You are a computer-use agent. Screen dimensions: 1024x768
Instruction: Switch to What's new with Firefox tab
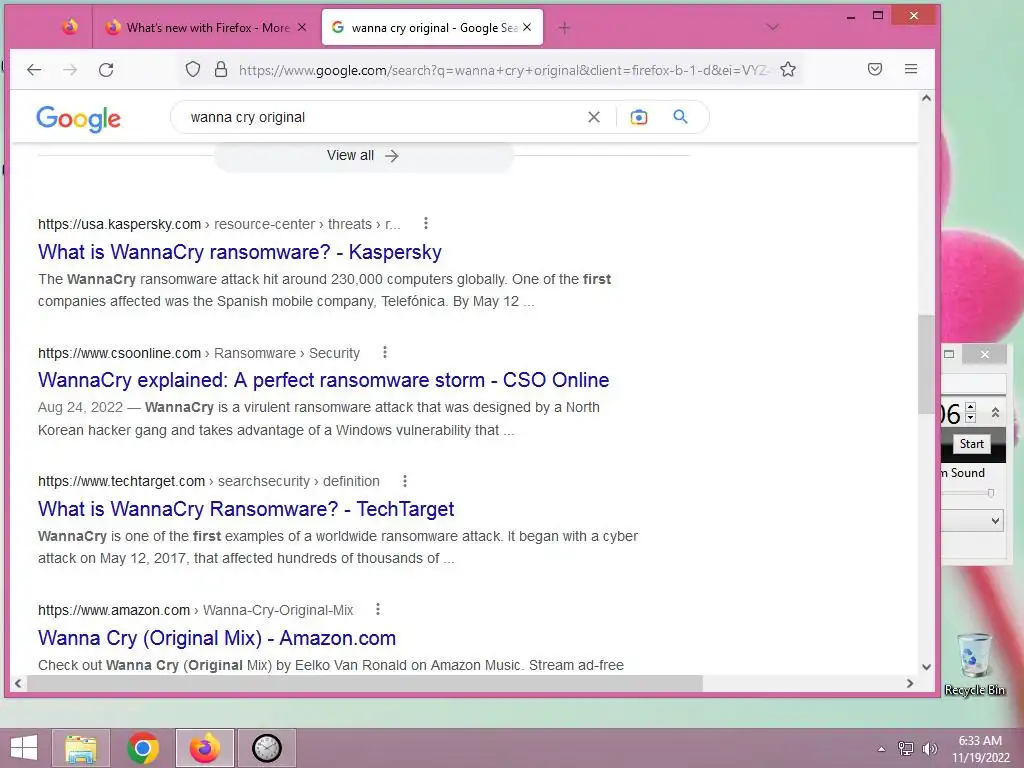[x=206, y=27]
